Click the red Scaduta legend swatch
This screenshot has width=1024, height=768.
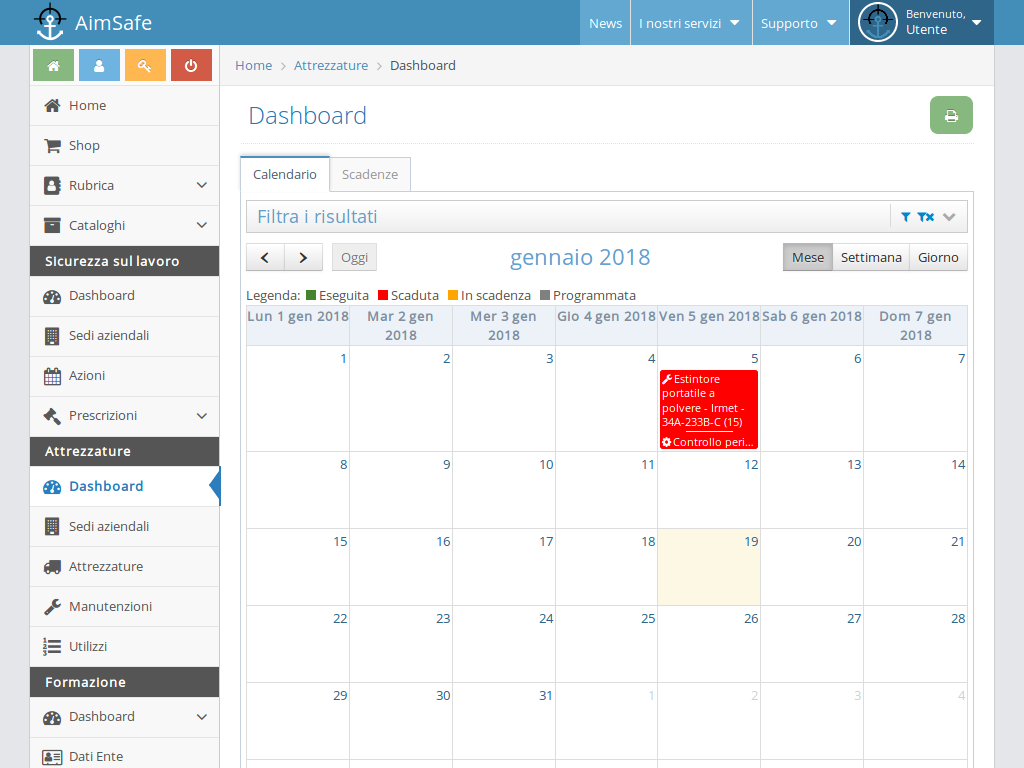click(383, 295)
